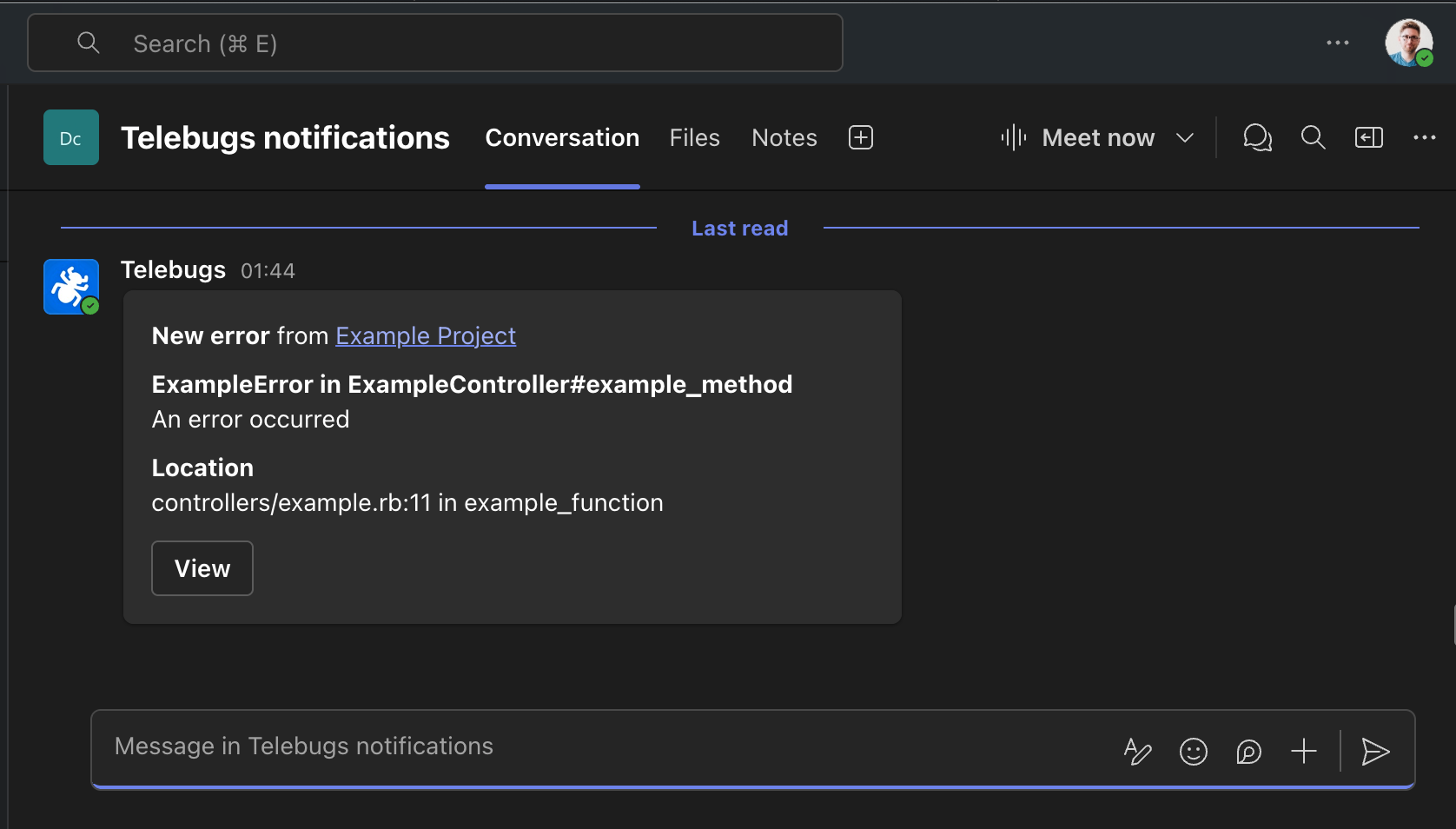Search within the channel using the magnifier icon
The width and height of the screenshot is (1456, 829).
[x=1313, y=137]
